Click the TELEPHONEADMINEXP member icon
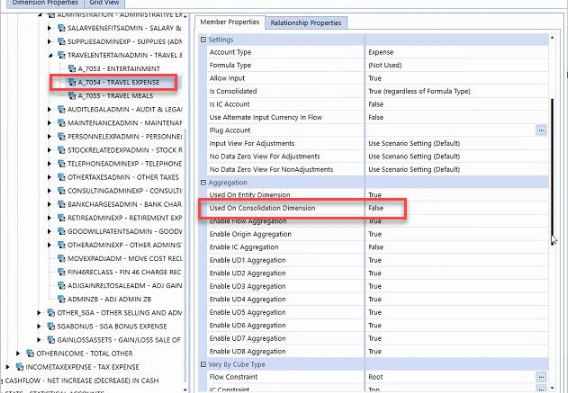Viewport: 568px width, 393px height. (x=62, y=164)
